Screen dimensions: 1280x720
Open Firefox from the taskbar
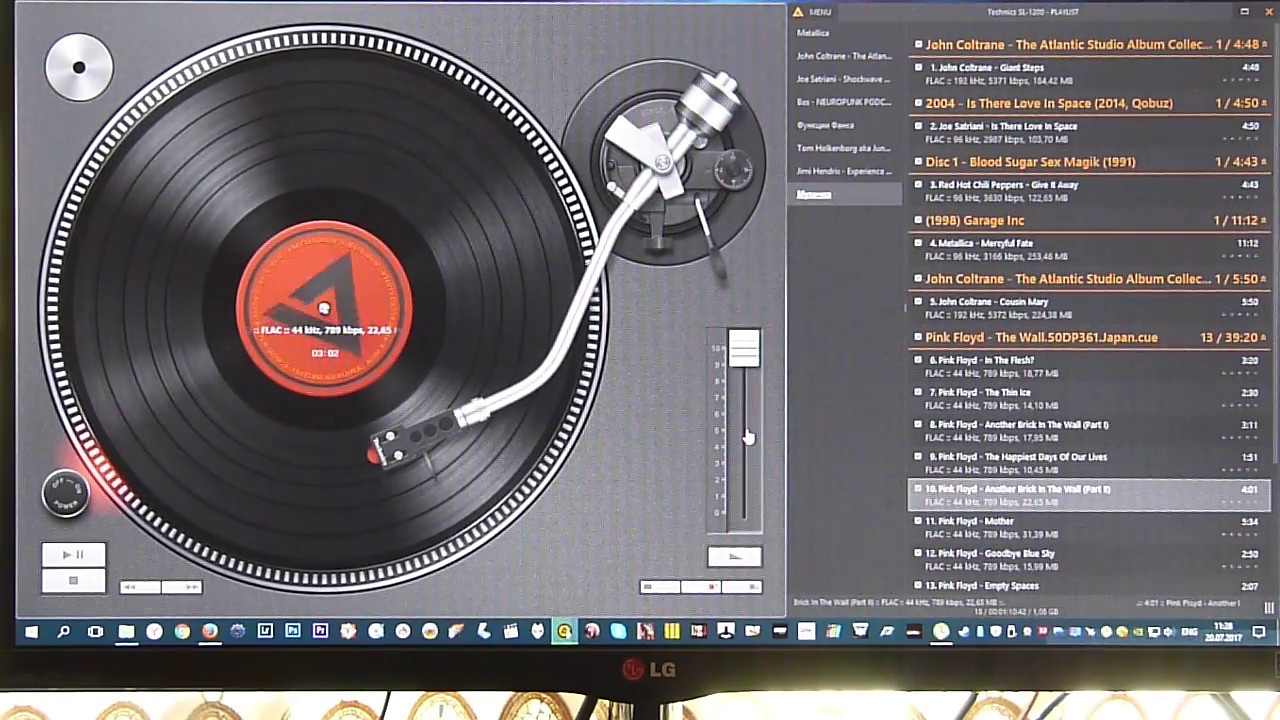[210, 632]
